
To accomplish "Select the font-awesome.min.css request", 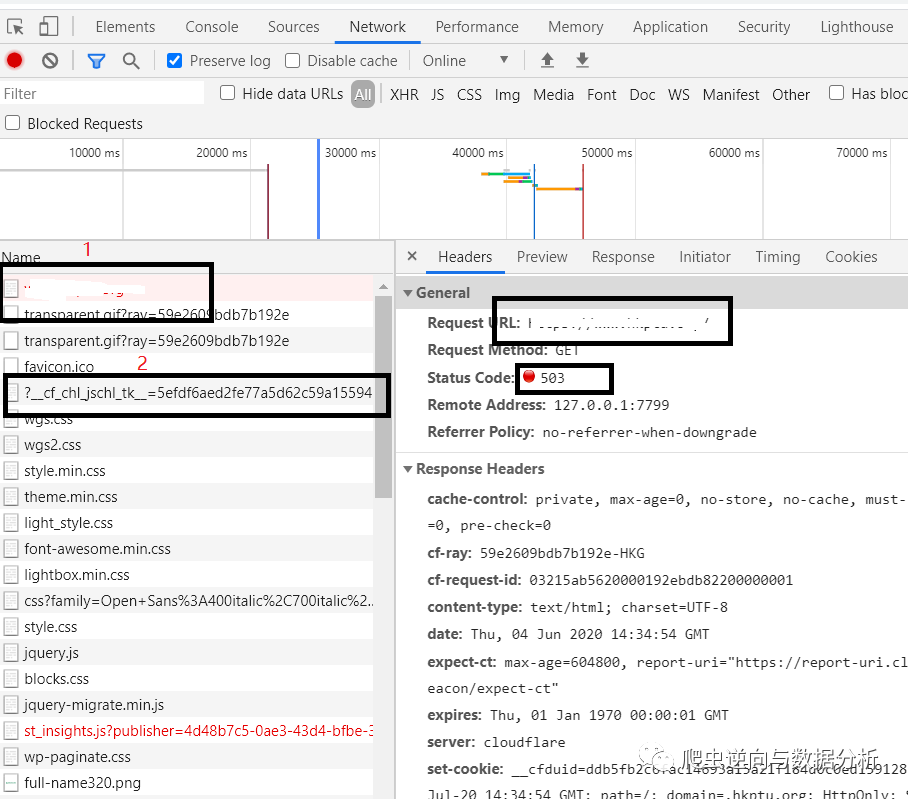I will [x=186, y=549].
